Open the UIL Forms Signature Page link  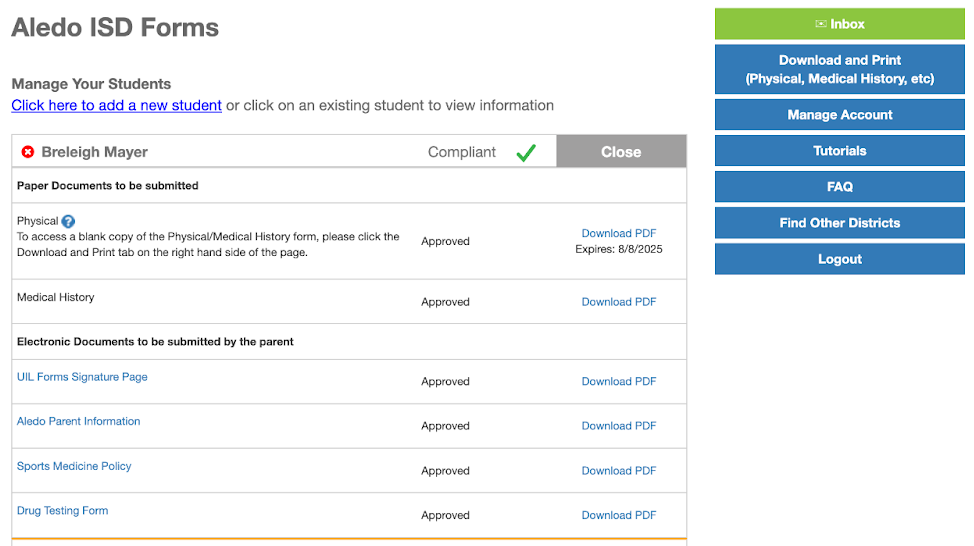(x=82, y=377)
